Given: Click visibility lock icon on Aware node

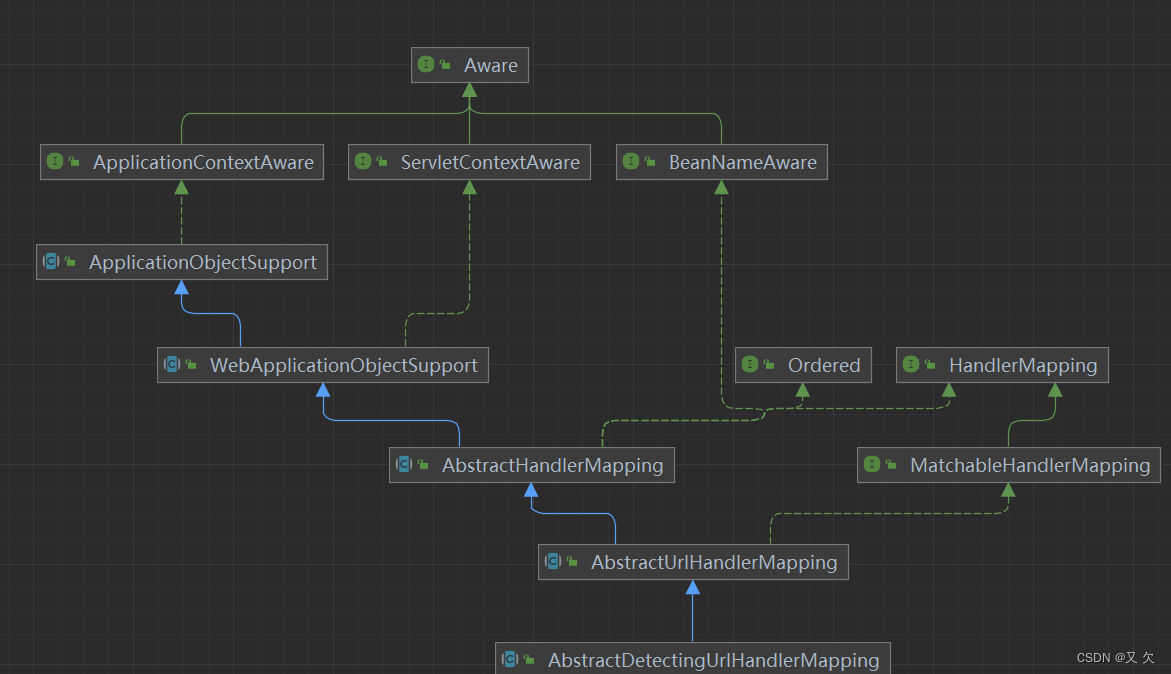Looking at the screenshot, I should point(445,65).
